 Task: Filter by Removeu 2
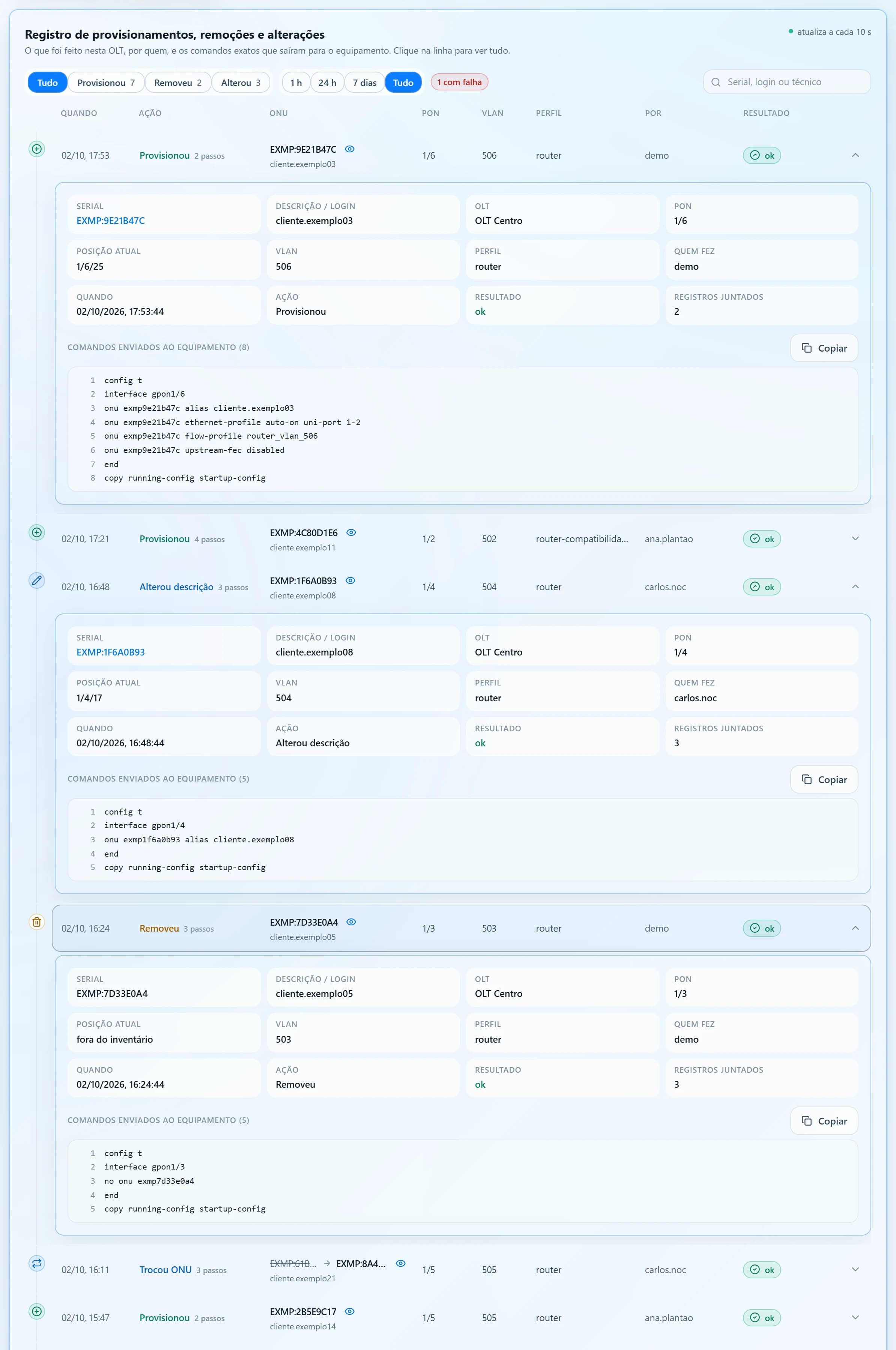178,83
